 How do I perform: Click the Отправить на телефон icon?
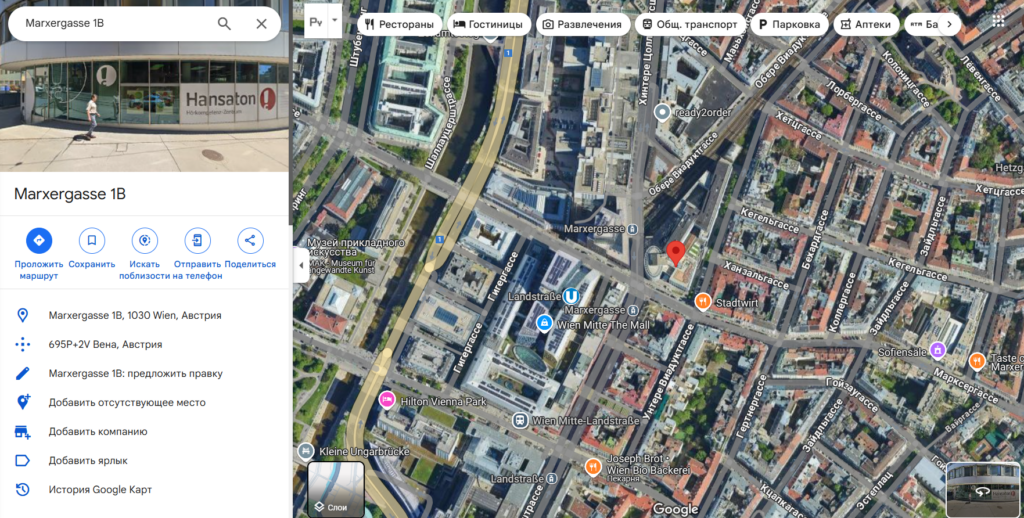(198, 240)
